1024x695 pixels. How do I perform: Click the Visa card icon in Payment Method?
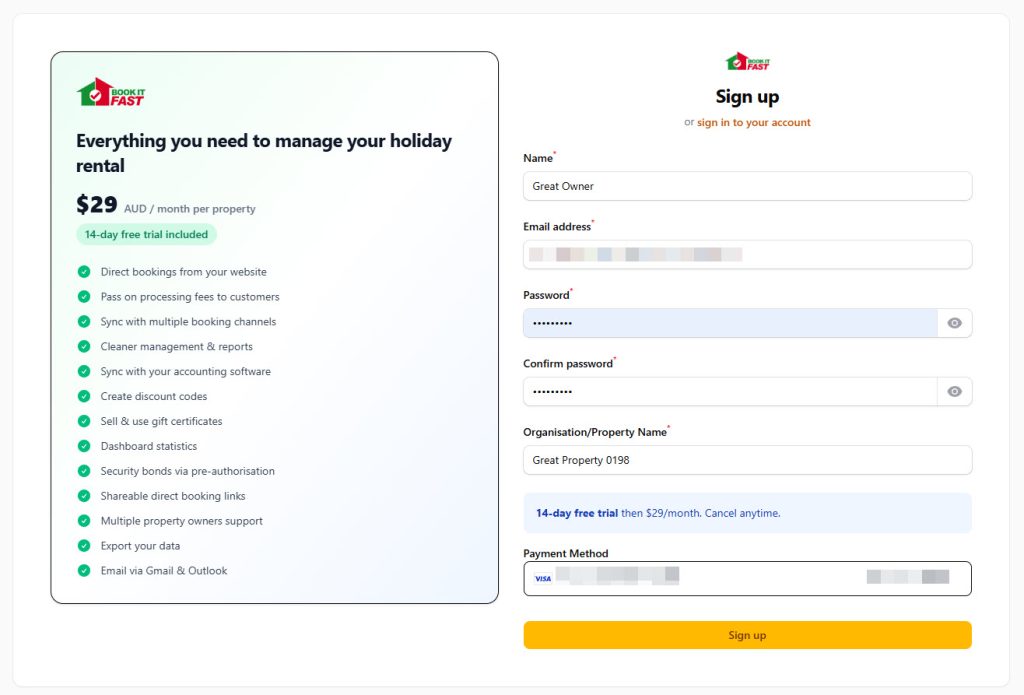543,578
